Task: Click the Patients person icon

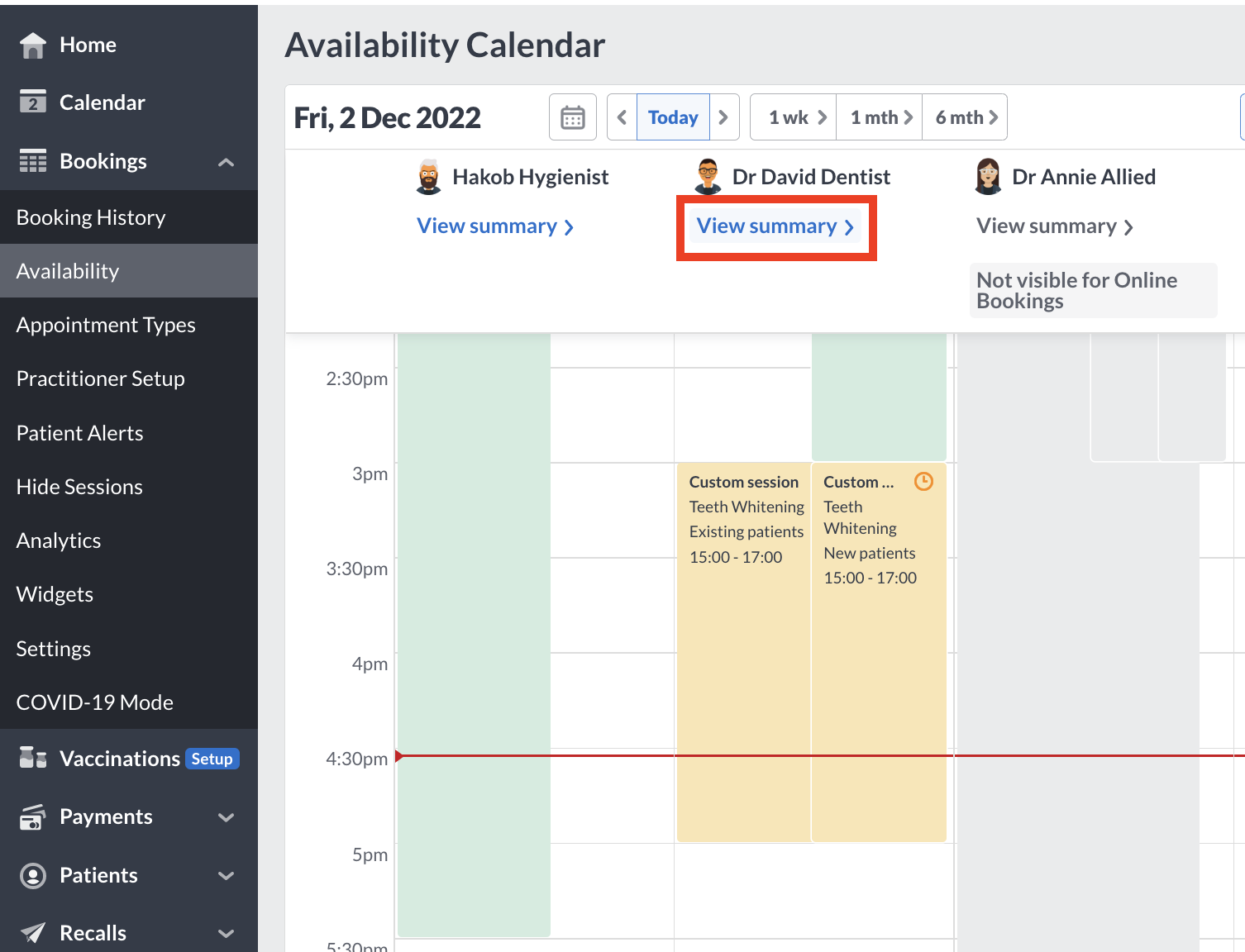Action: 32,875
